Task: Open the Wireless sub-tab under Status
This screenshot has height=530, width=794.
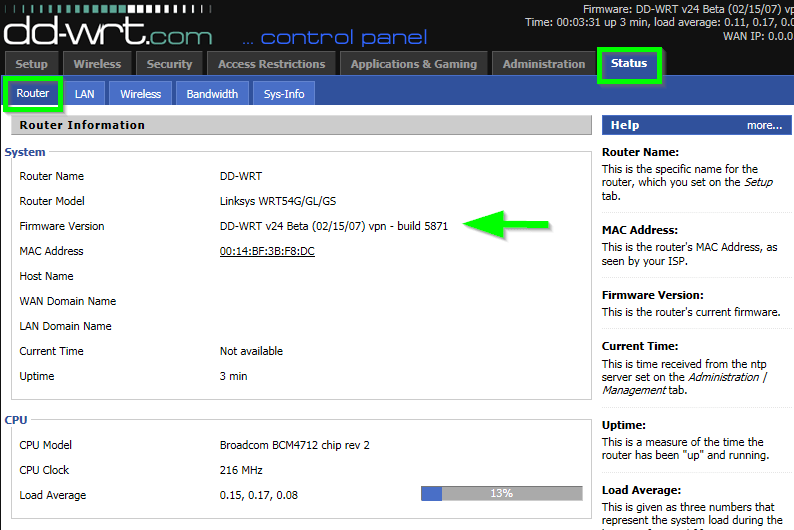Action: pos(140,94)
